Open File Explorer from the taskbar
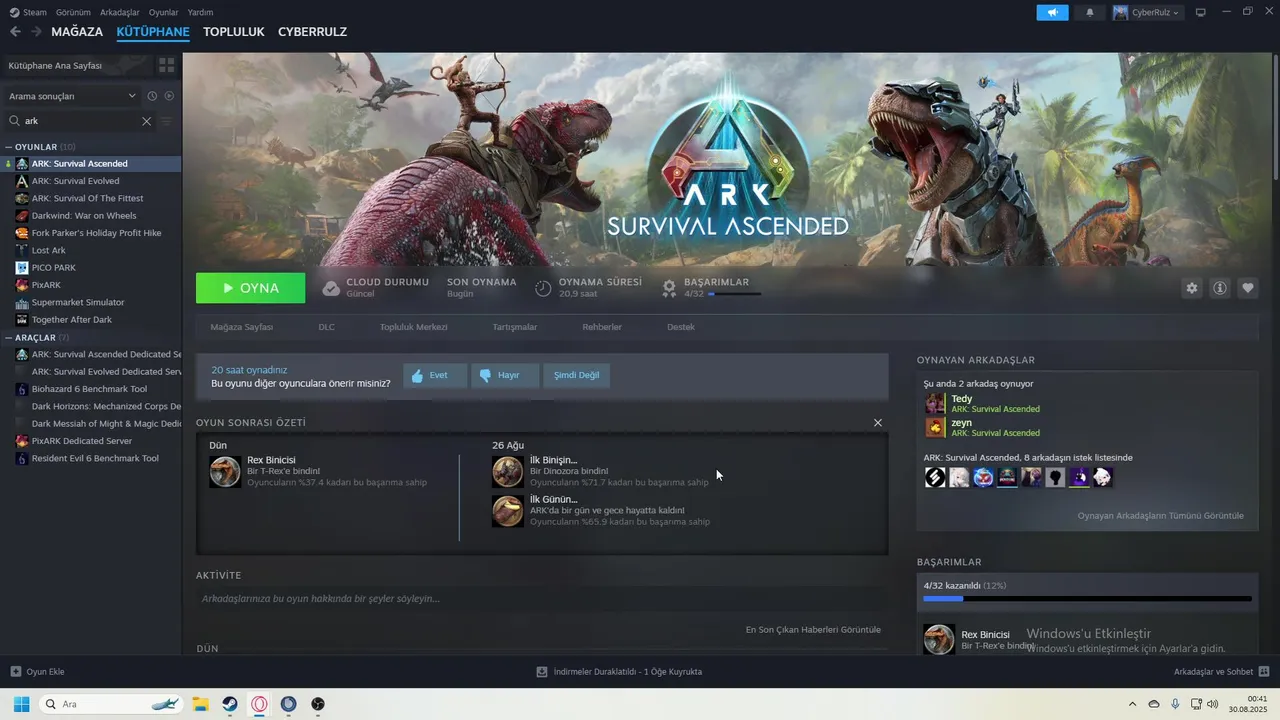The image size is (1280, 720). [200, 704]
